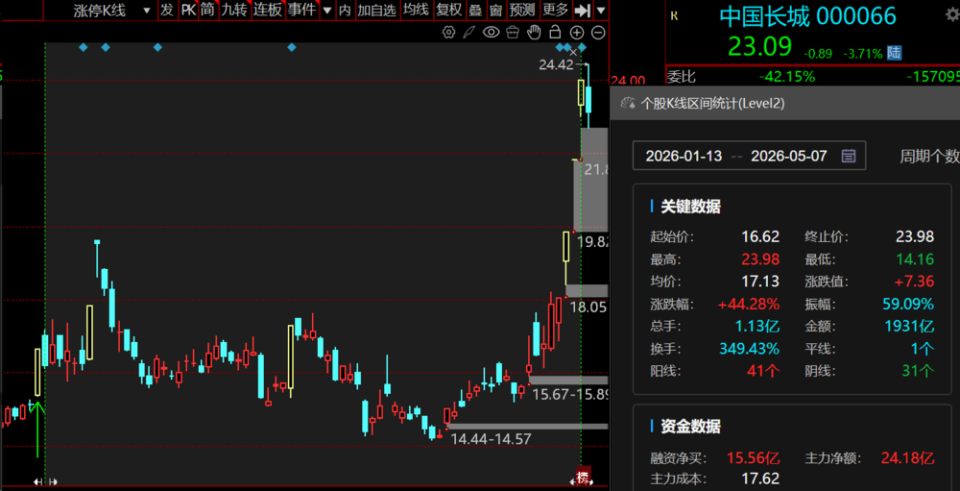This screenshot has width=960, height=491.
Task: Open the 复权 adjustment option
Action: 449,10
